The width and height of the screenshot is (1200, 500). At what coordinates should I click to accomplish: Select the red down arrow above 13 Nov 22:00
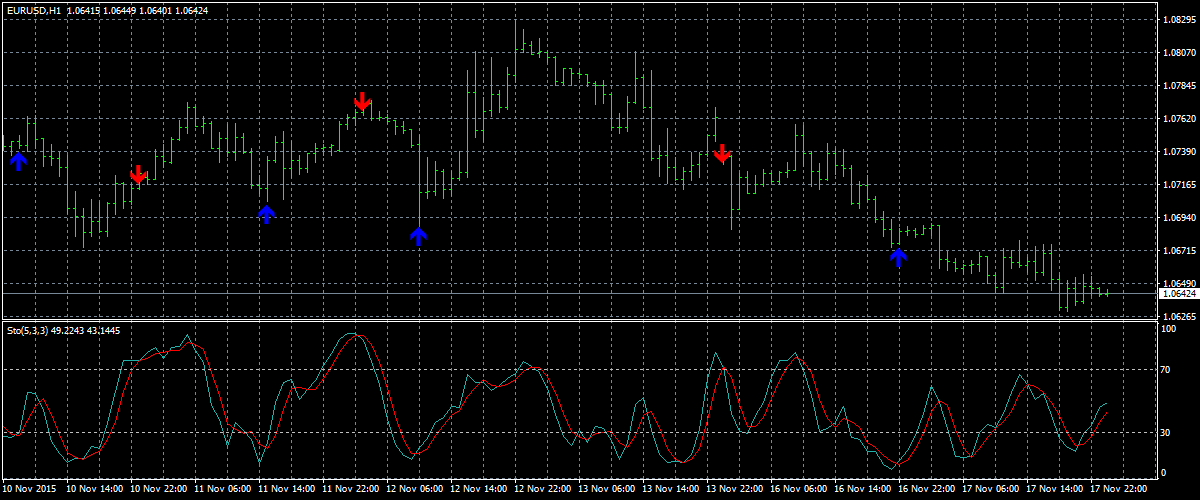722,153
